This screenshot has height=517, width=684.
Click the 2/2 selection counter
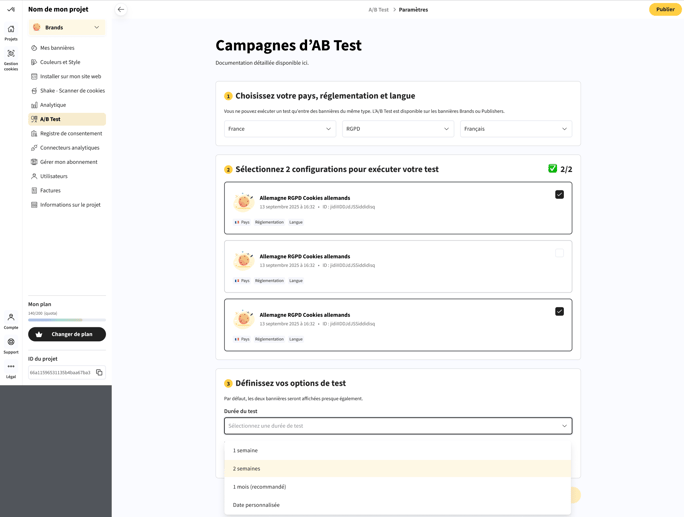(x=566, y=169)
